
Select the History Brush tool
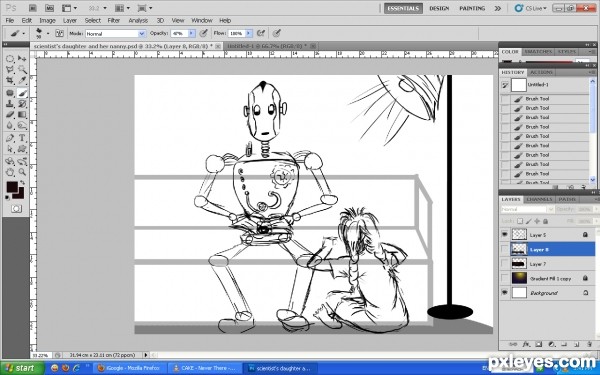pyautogui.click(x=22, y=104)
